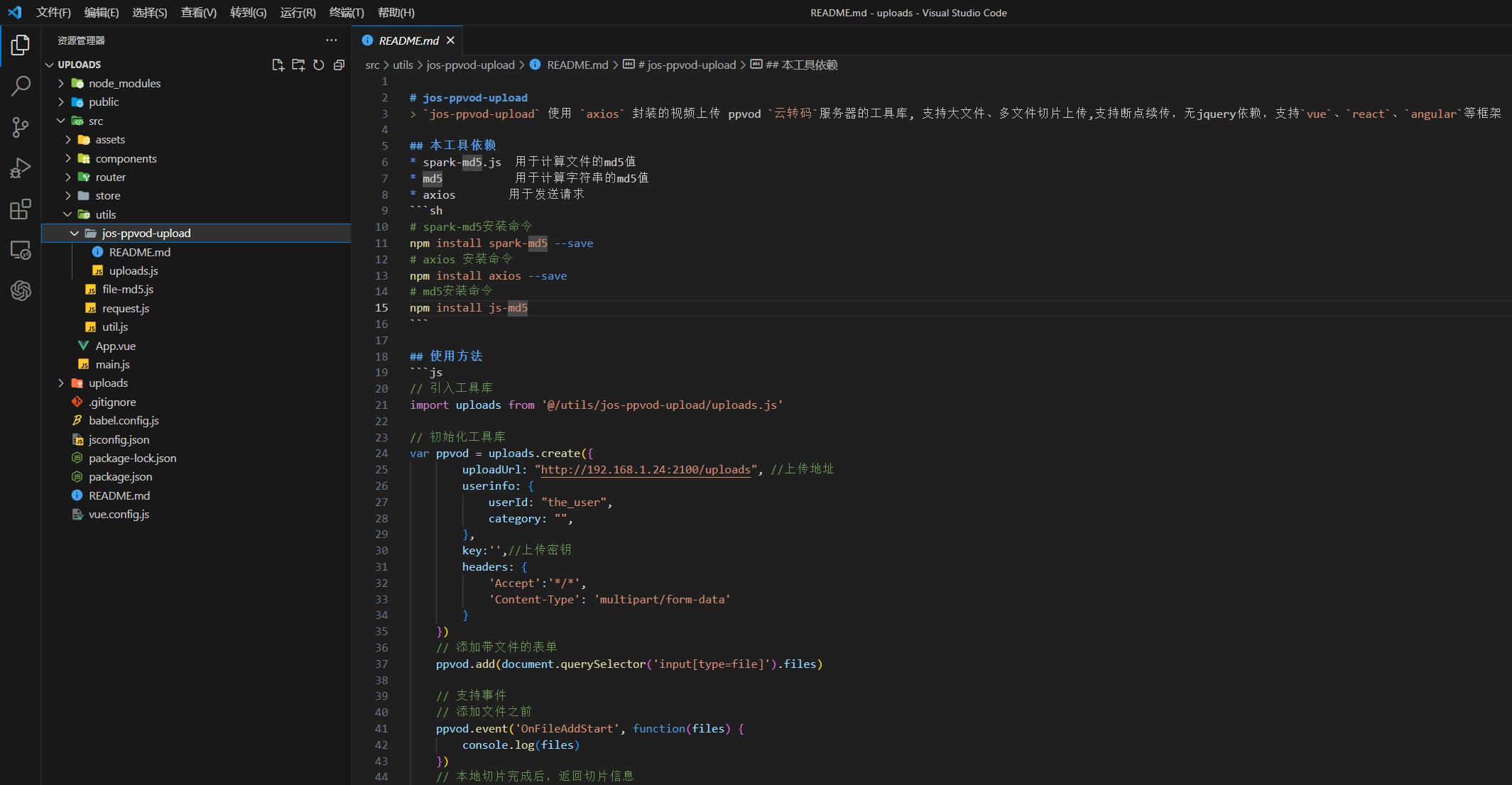Expand the public folder
This screenshot has height=785, width=1512.
click(61, 101)
